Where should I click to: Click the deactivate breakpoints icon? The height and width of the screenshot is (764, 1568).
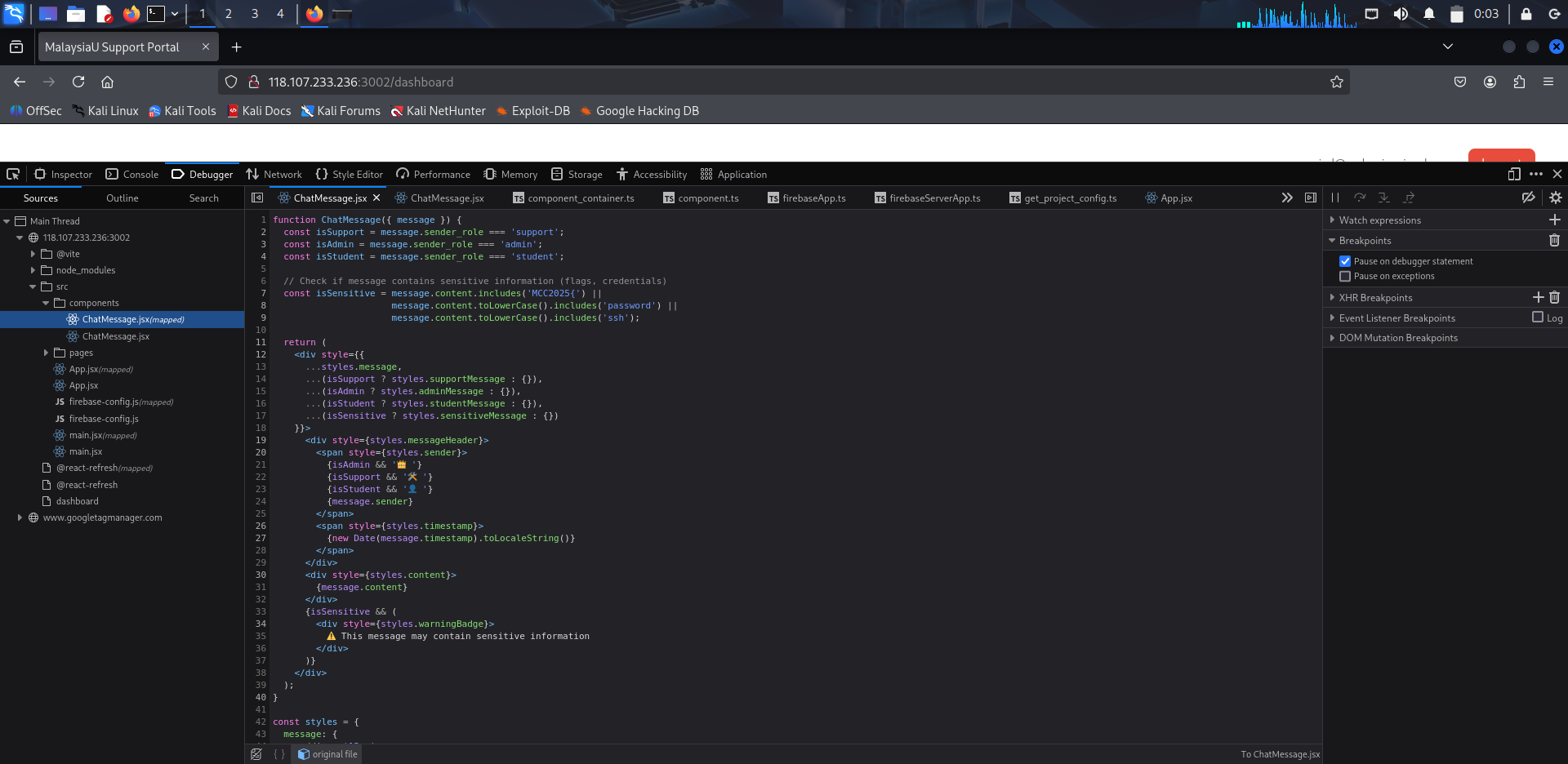1528,198
